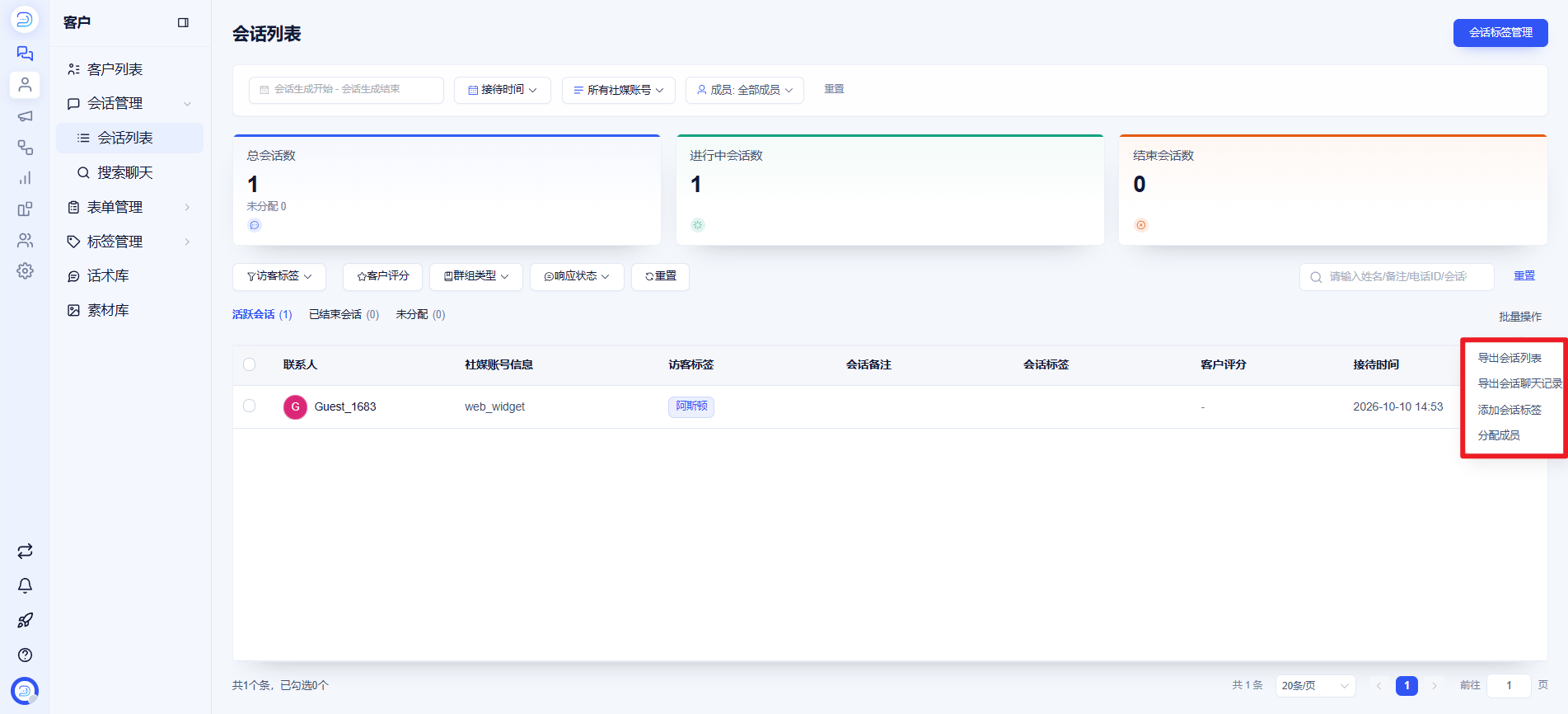Open the megaphone broadcast icon in left rail
The height and width of the screenshot is (714, 1568).
(x=25, y=116)
